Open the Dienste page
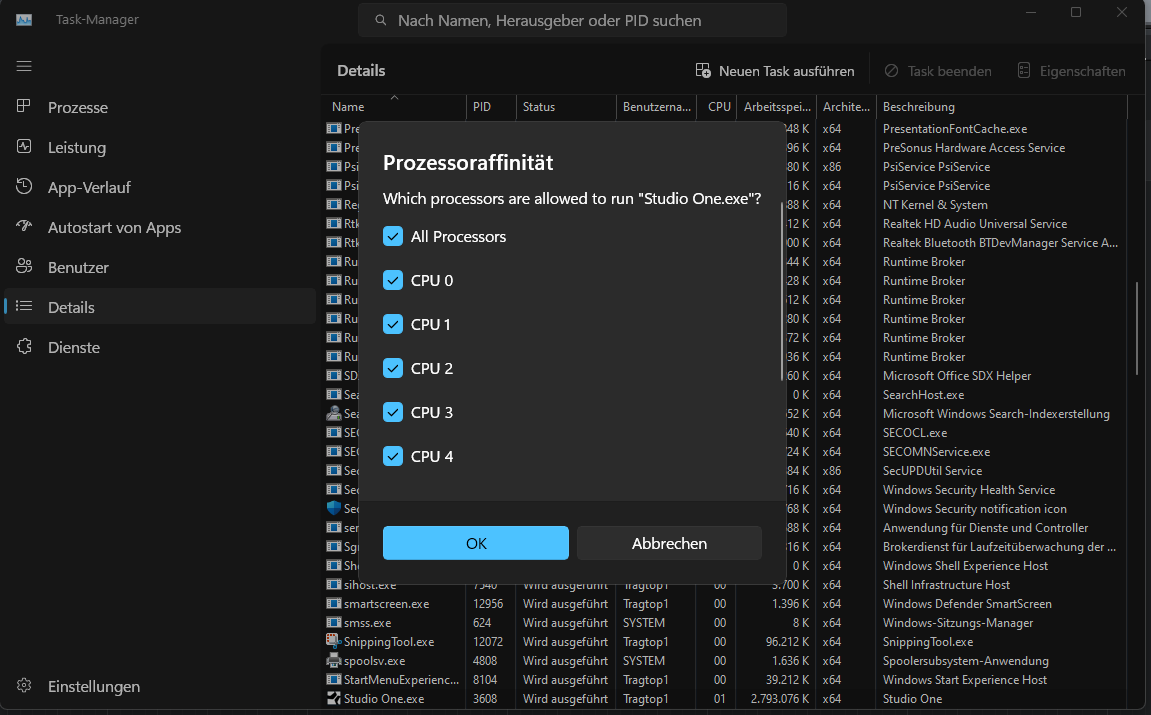Image resolution: width=1151 pixels, height=715 pixels. click(160, 347)
